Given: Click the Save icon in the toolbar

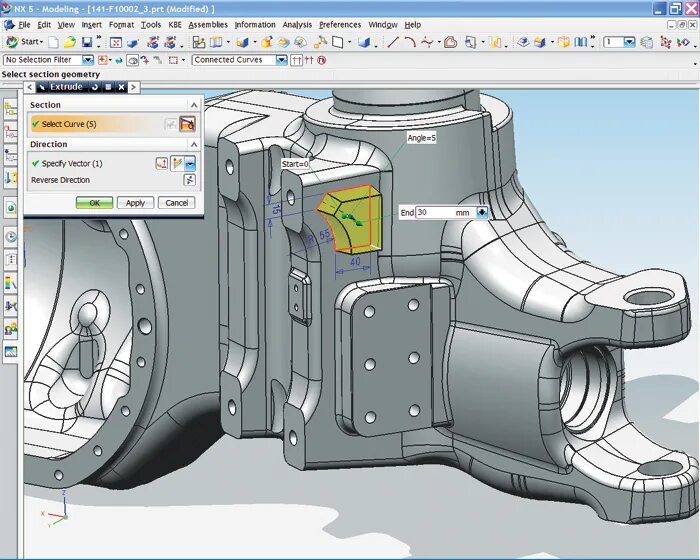Looking at the screenshot, I should (88, 42).
